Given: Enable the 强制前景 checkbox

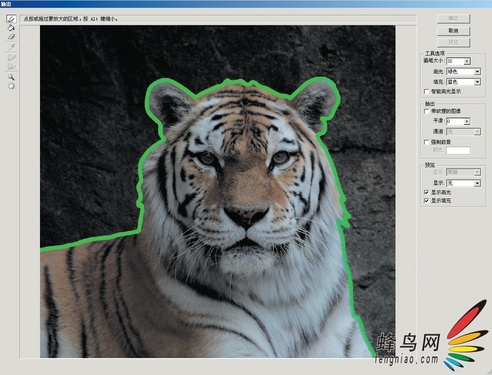Looking at the screenshot, I should pyautogui.click(x=426, y=142).
